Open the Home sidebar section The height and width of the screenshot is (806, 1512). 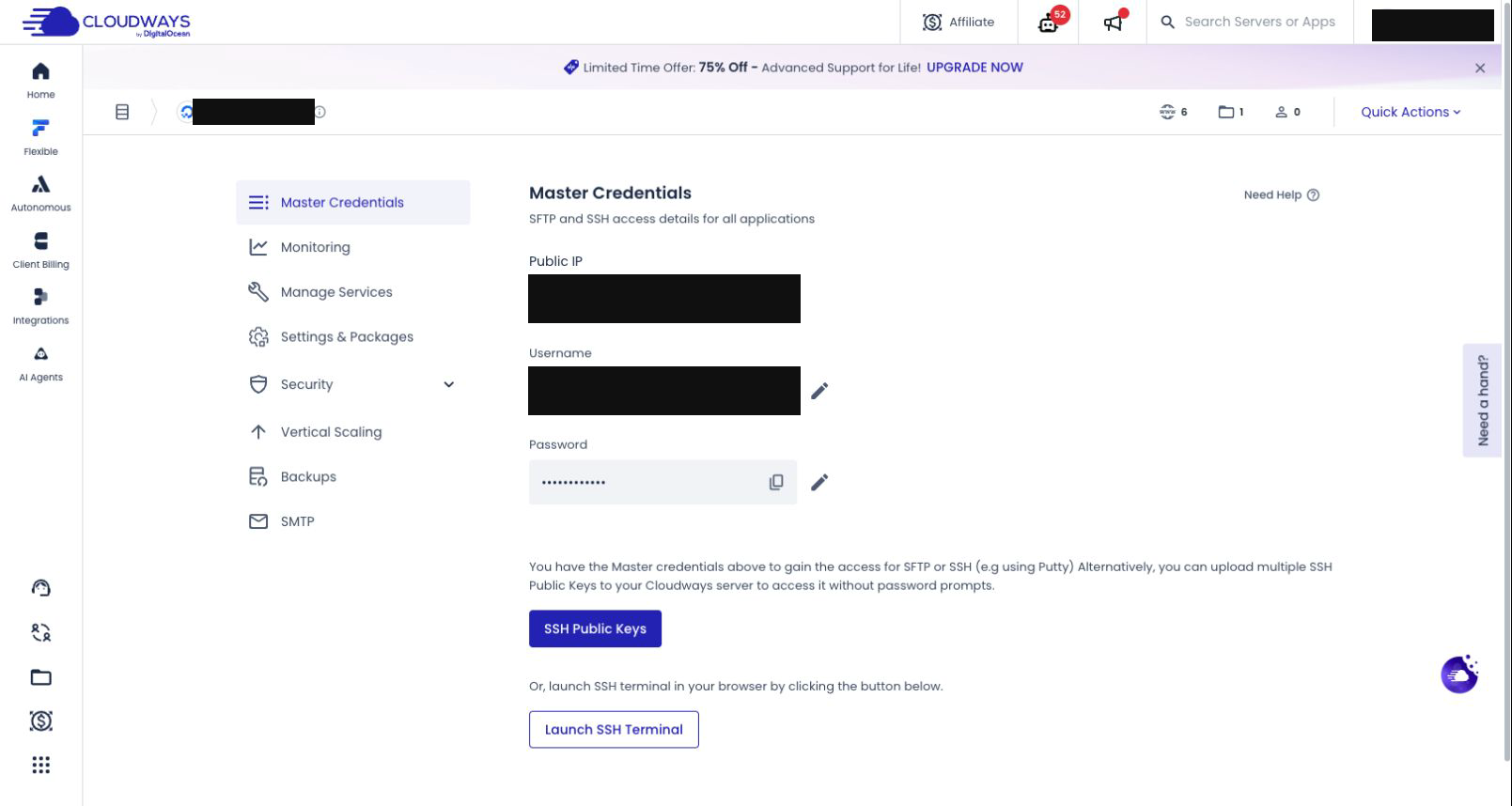(40, 81)
